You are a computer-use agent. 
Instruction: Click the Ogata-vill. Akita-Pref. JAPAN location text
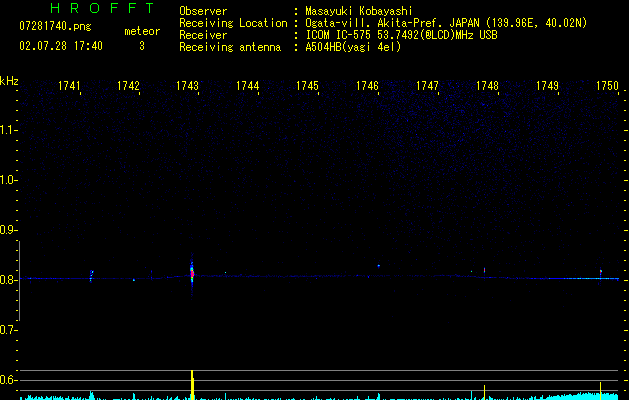[446, 23]
